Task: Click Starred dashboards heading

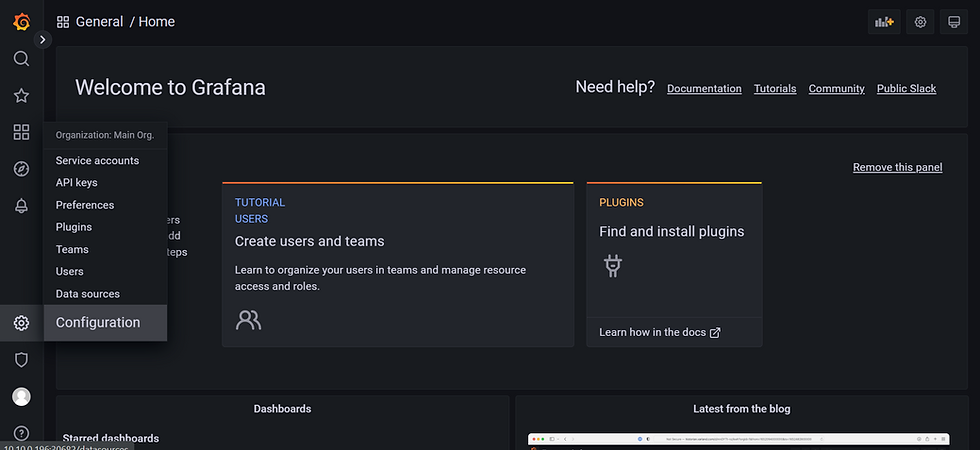Action: click(111, 438)
